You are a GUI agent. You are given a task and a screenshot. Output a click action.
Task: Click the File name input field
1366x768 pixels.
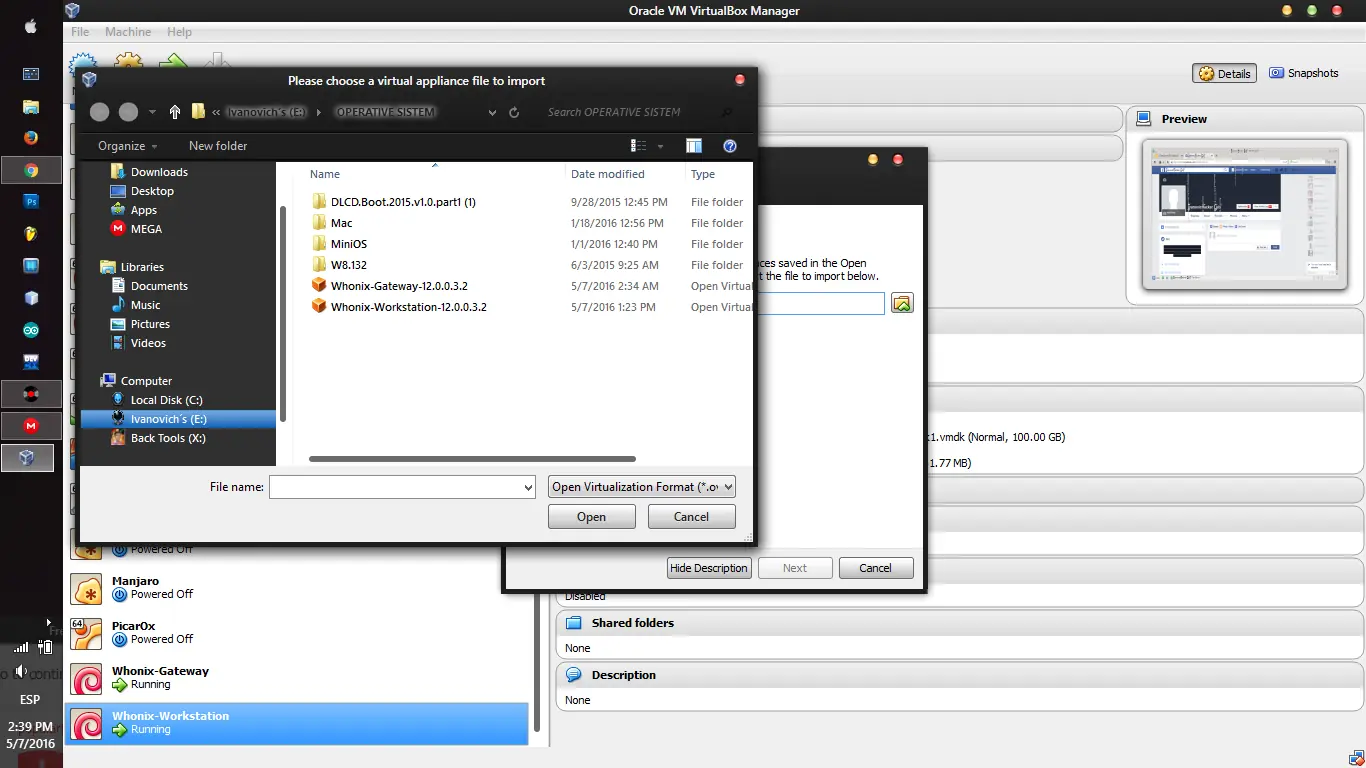(396, 487)
